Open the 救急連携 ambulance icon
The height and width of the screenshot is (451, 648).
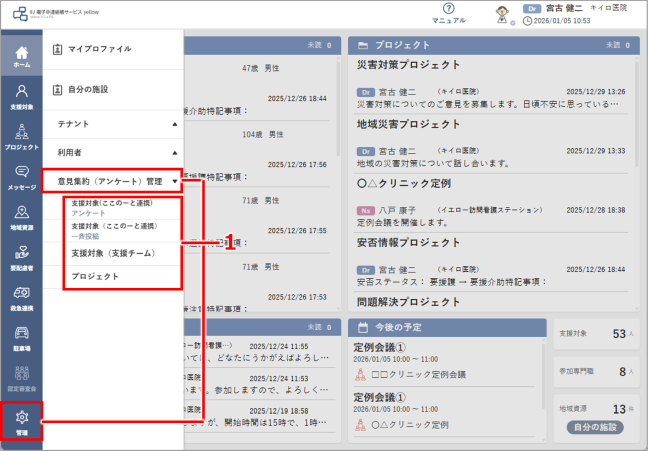[21, 298]
